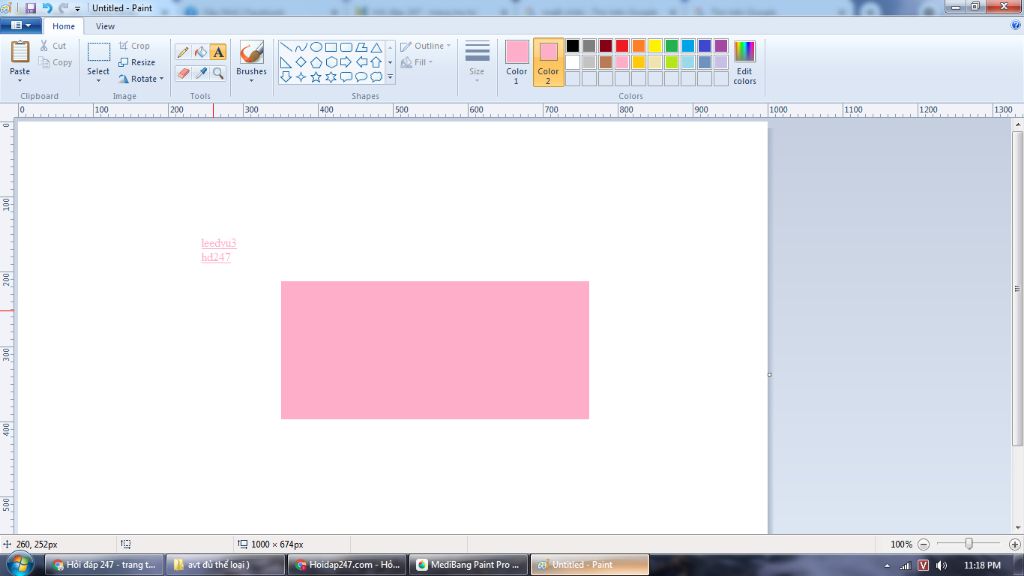Click the vertical scrollbar thumb
Image resolution: width=1024 pixels, height=576 pixels.
1017,289
